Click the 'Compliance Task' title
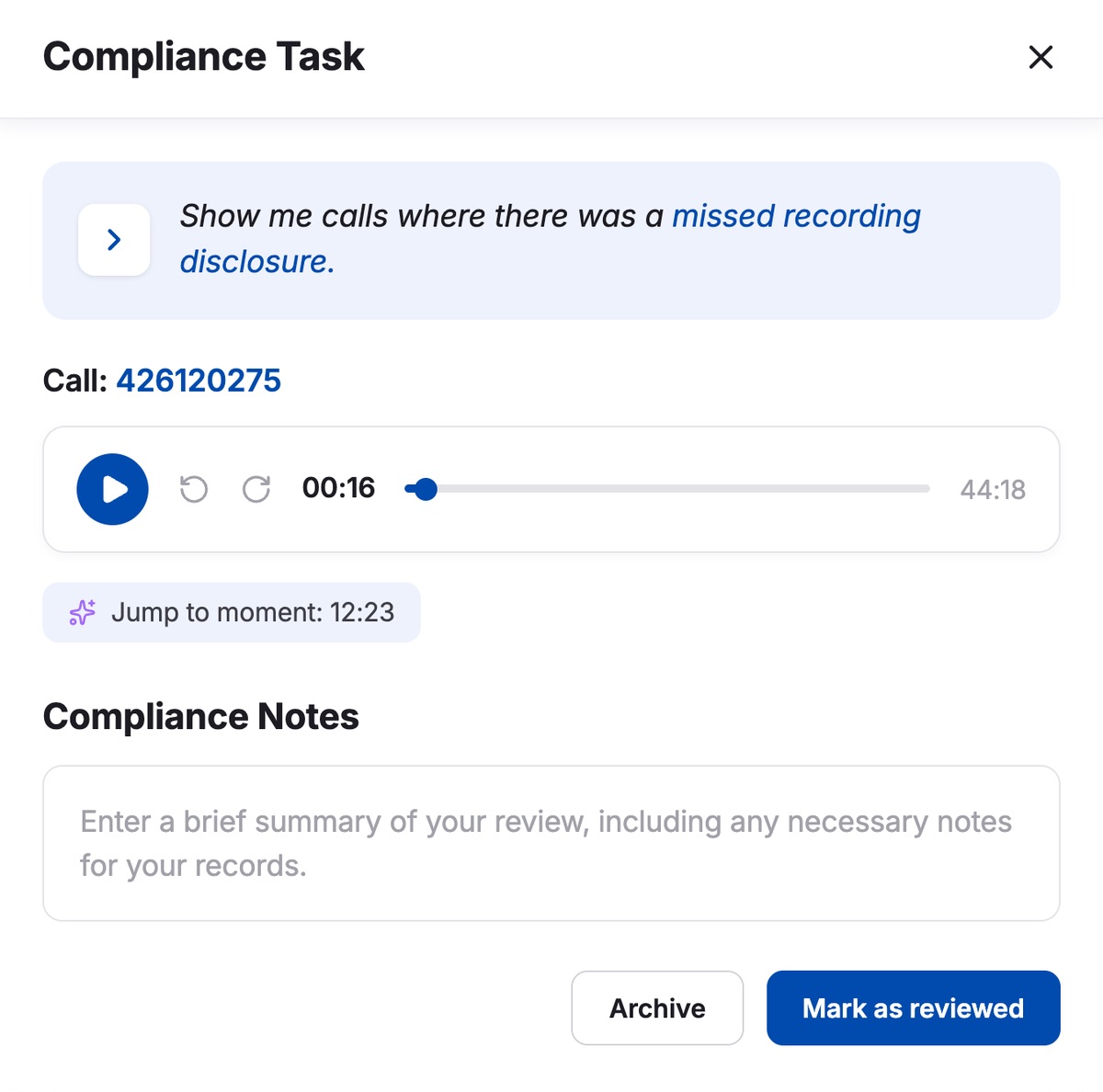 click(204, 57)
